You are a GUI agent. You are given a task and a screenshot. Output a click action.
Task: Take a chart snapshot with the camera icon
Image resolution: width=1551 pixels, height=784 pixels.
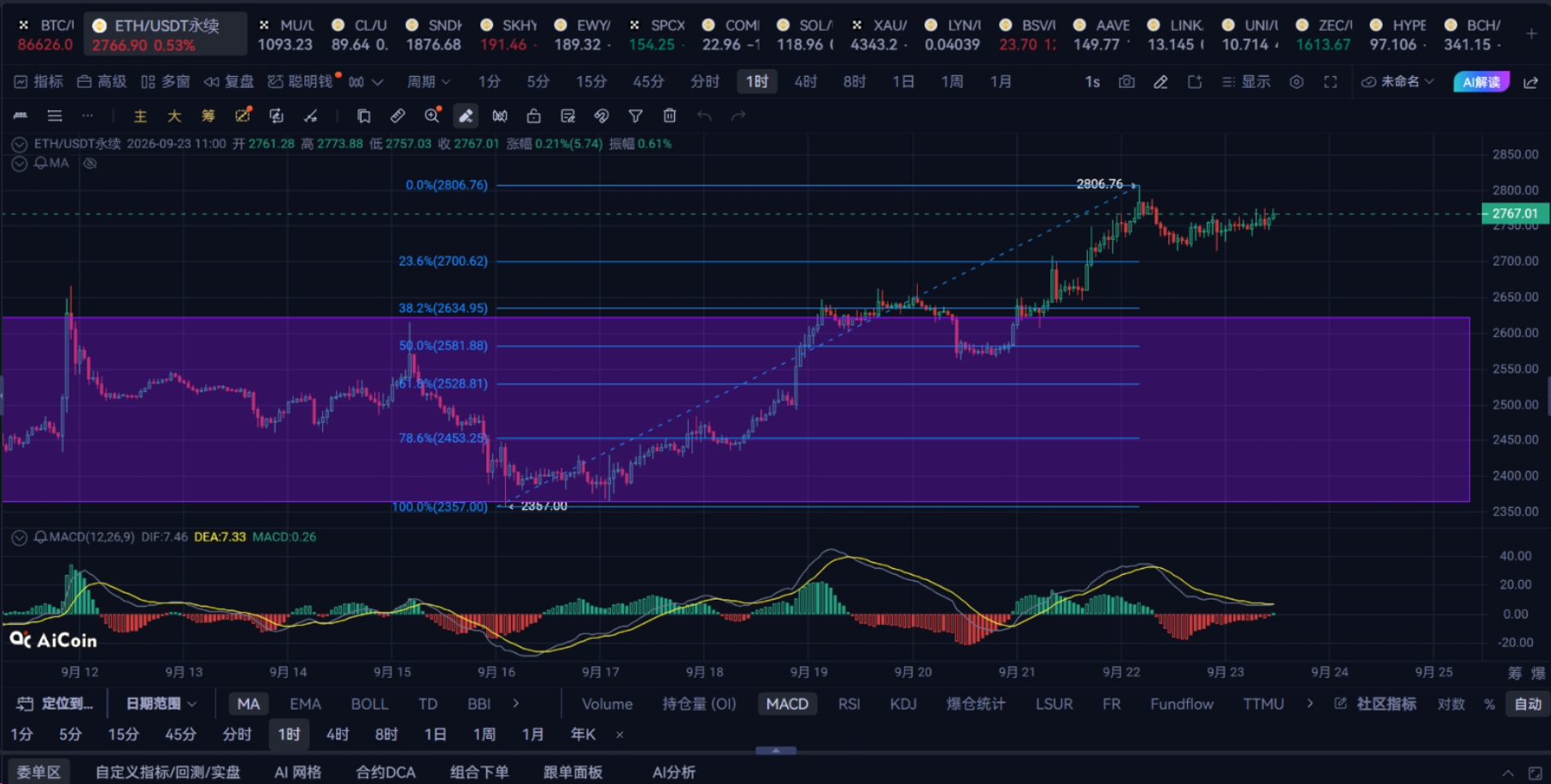[1126, 82]
